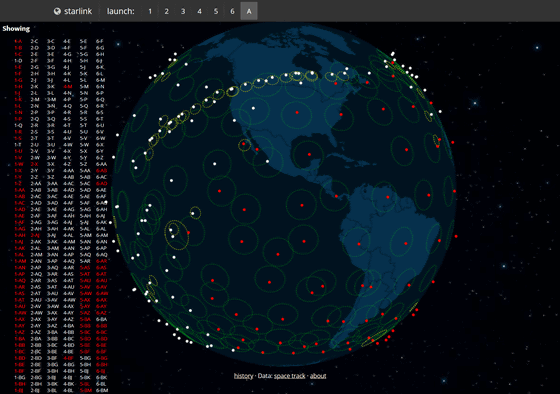Select satellite 1-Q in the list
Viewport: 560px width, 394px height.
[18, 125]
